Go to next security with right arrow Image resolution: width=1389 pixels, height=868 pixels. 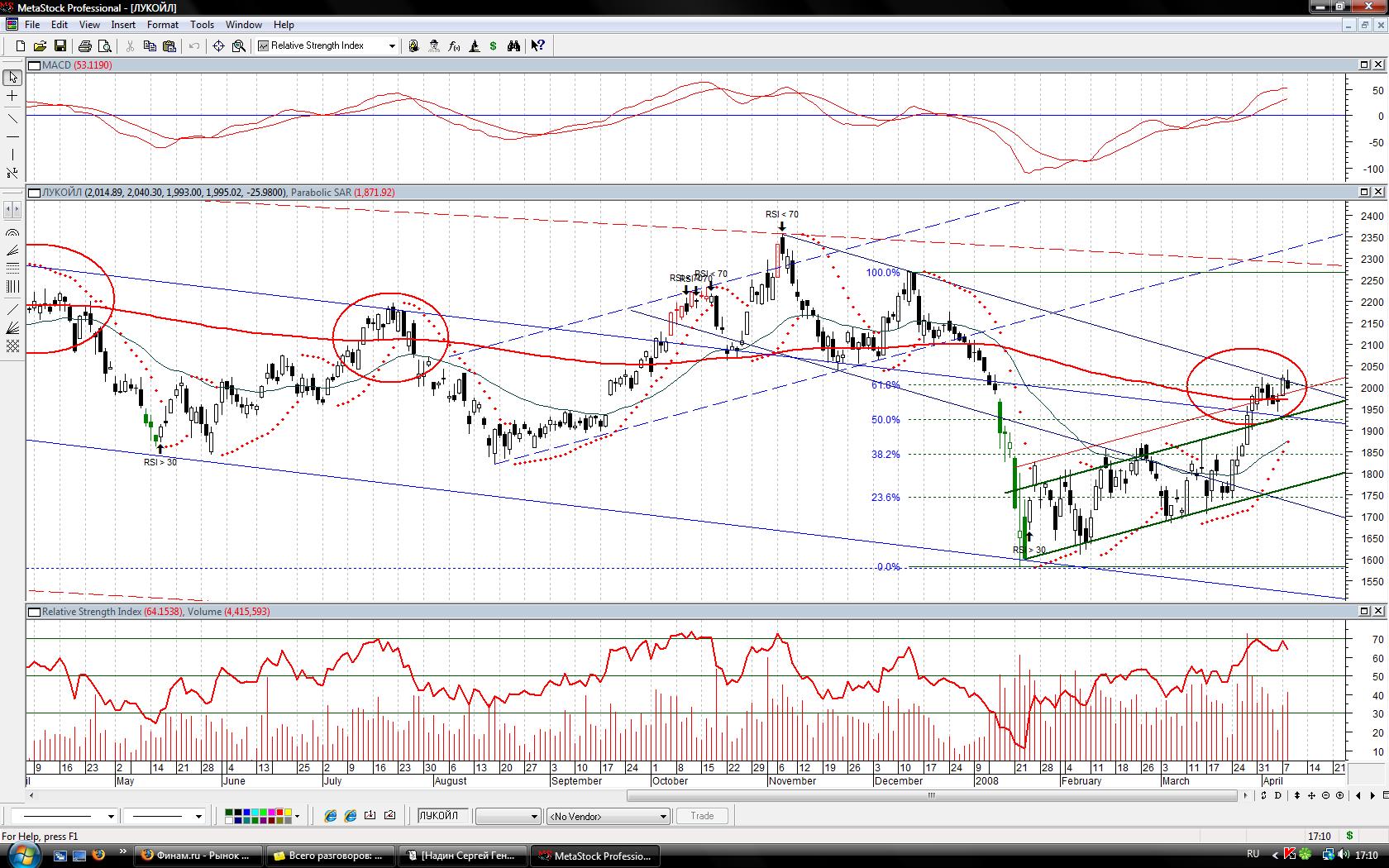(x=1374, y=795)
